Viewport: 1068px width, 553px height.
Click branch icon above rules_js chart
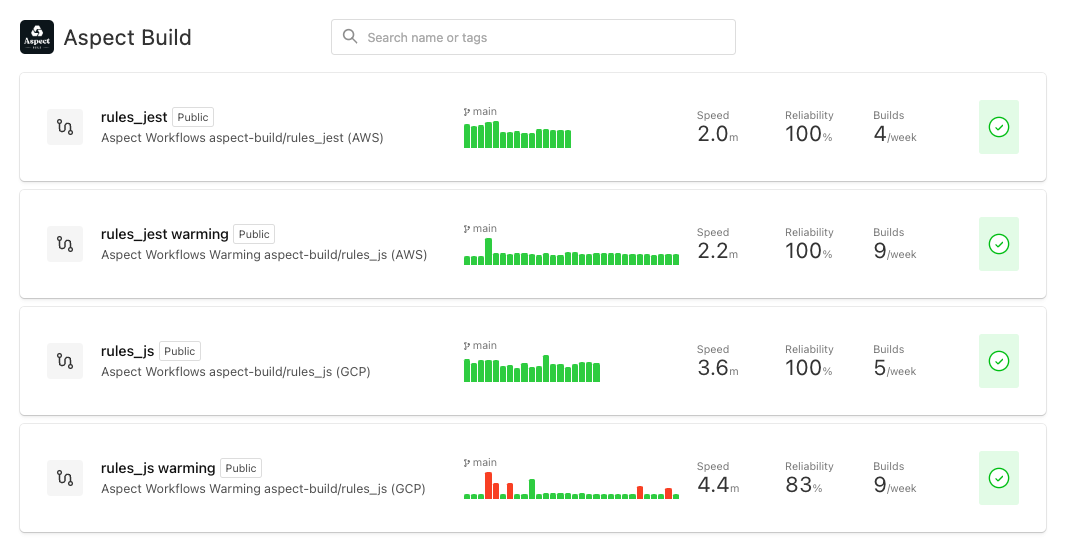(467, 346)
